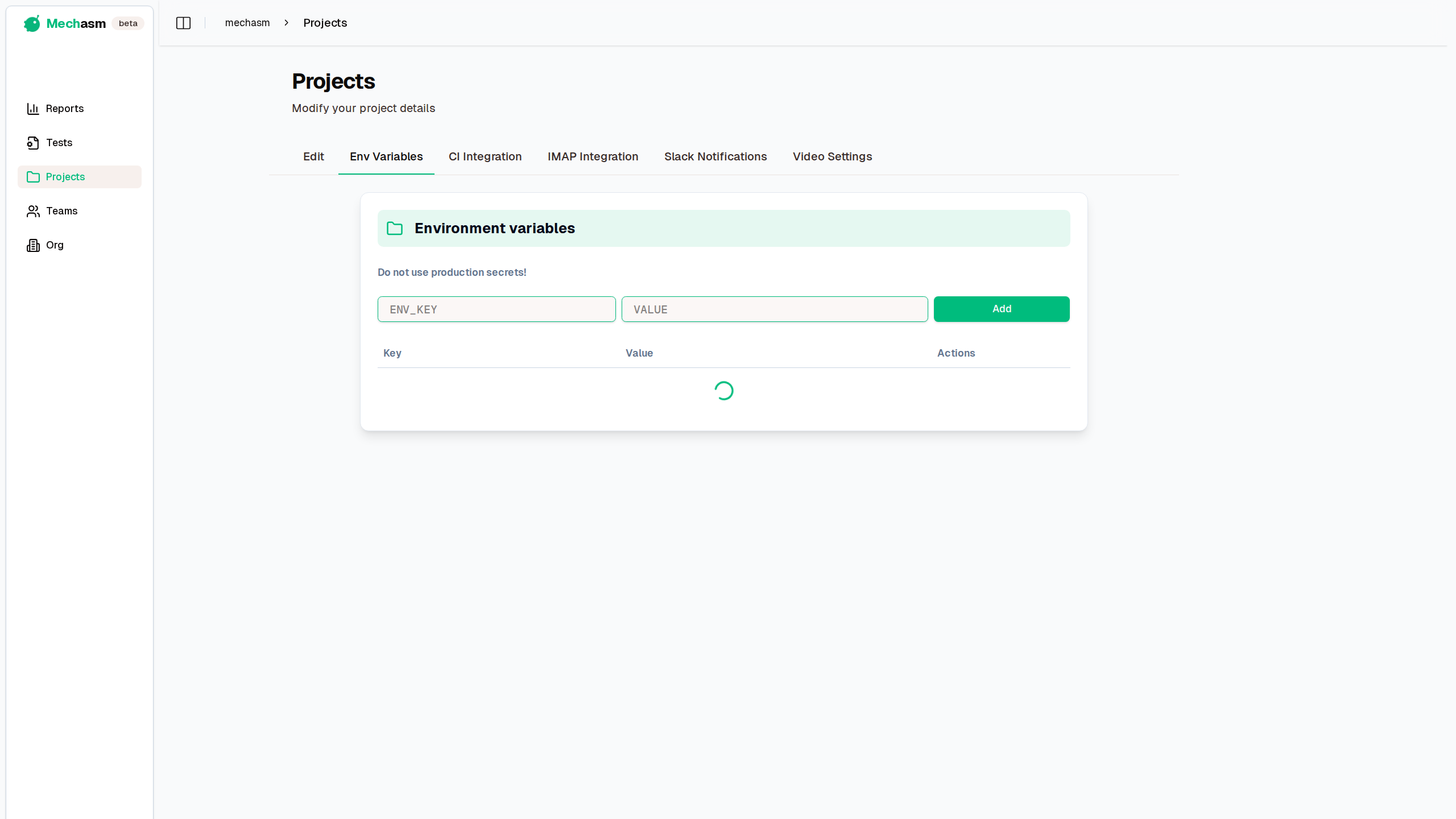Toggle the sidebar collapse icon
This screenshot has width=1456, height=819.
tap(183, 23)
